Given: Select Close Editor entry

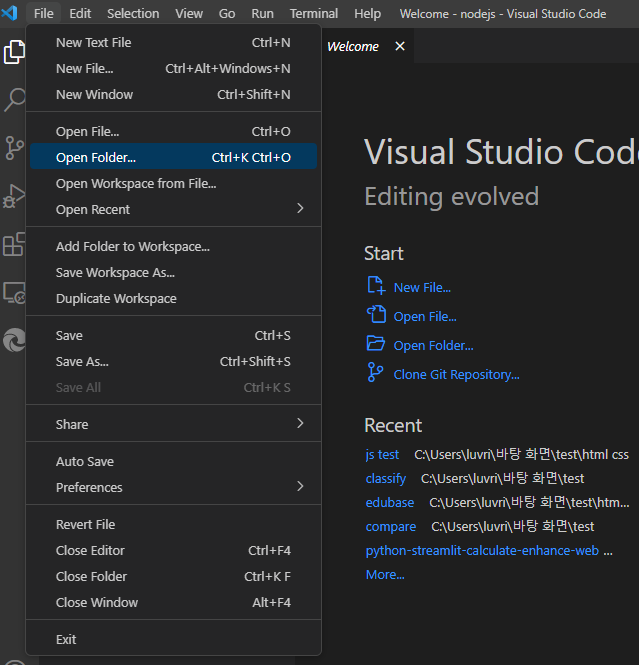Looking at the screenshot, I should [173, 550].
